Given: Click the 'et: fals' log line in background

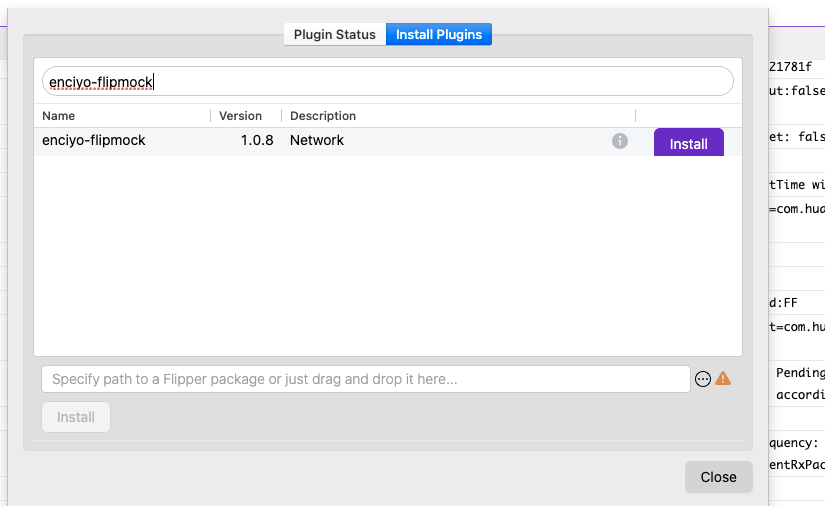Looking at the screenshot, I should pos(797,137).
